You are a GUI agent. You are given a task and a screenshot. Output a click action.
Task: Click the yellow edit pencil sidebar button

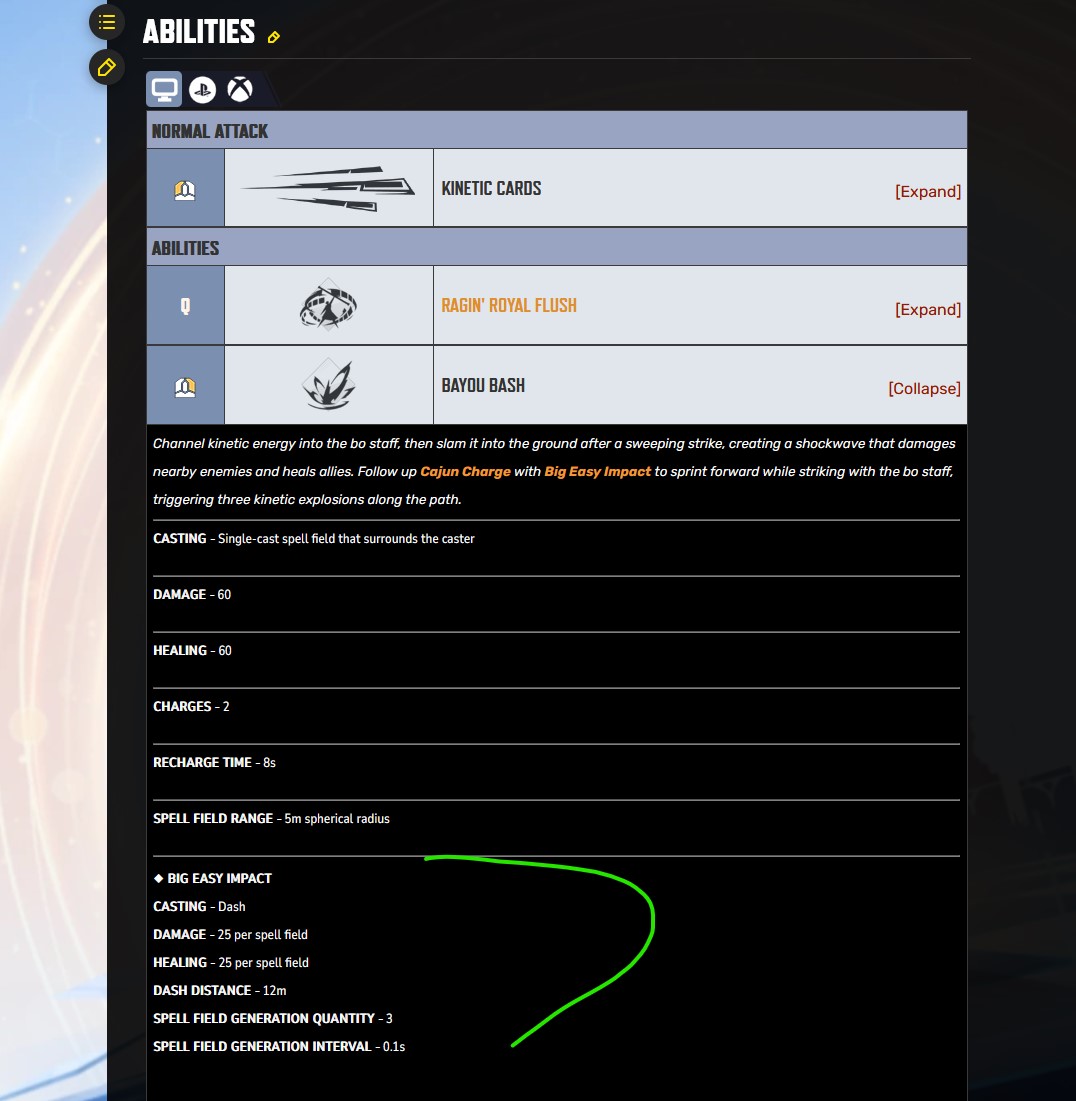[x=107, y=67]
